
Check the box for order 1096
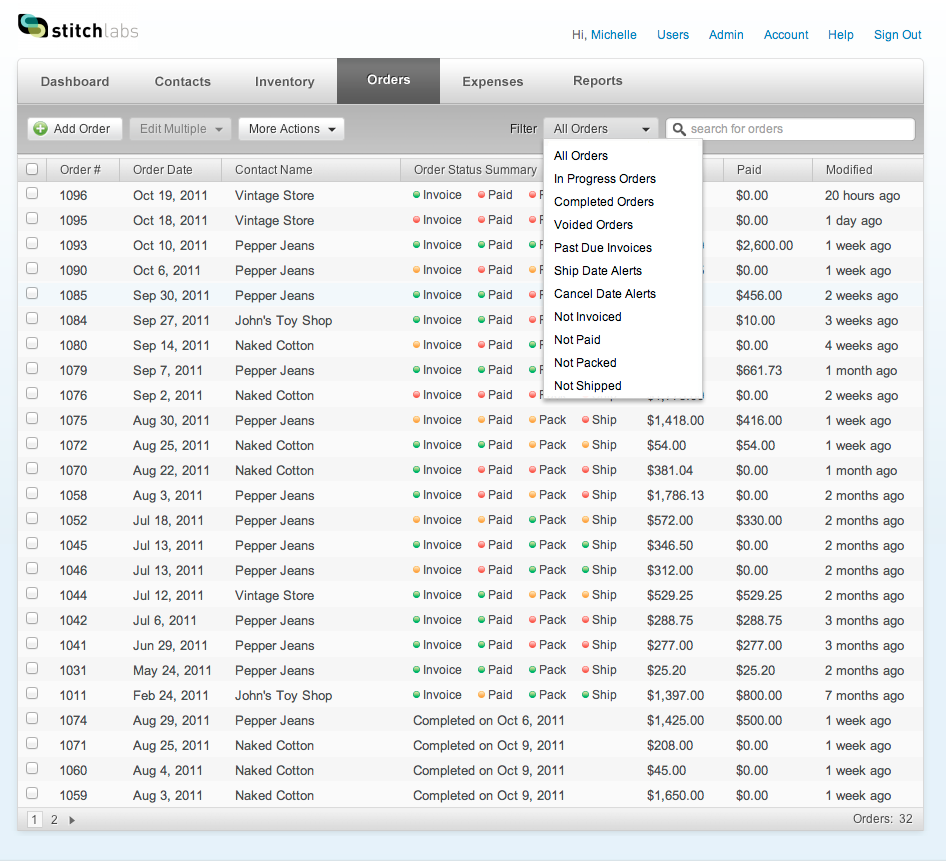tap(32, 193)
